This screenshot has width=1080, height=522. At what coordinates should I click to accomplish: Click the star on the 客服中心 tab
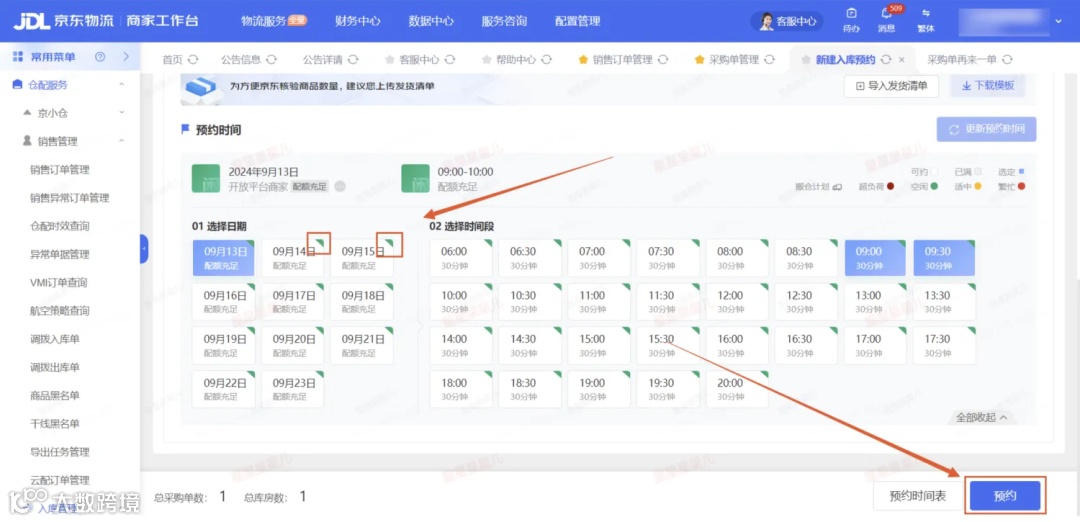point(390,60)
